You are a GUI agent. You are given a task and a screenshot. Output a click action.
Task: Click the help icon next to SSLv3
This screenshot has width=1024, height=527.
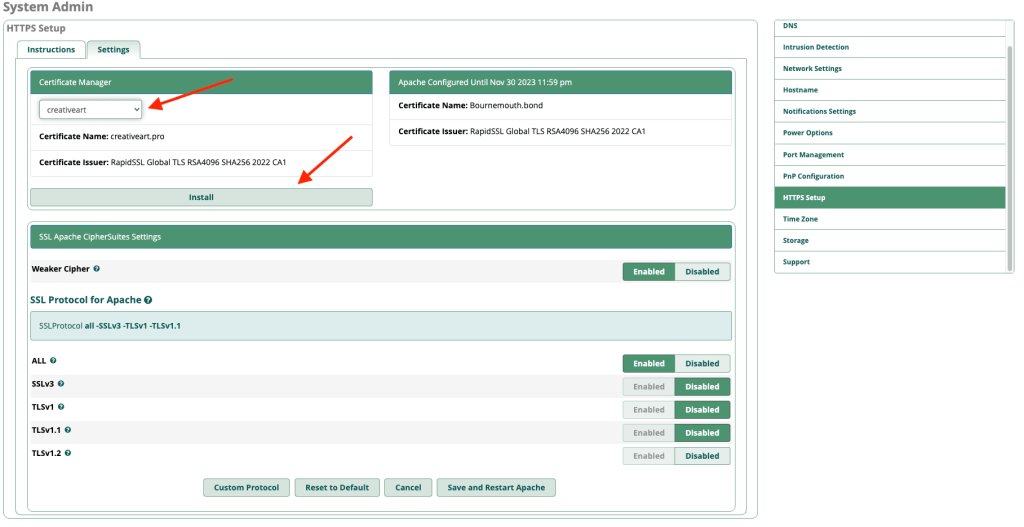[x=61, y=383]
